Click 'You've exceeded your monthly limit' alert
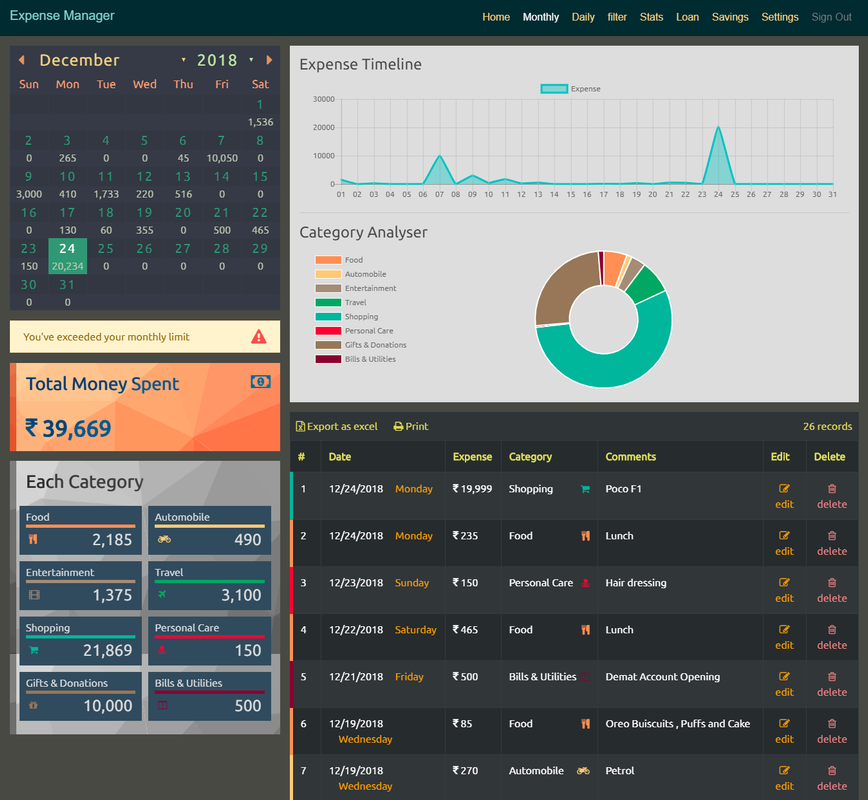 tap(145, 337)
